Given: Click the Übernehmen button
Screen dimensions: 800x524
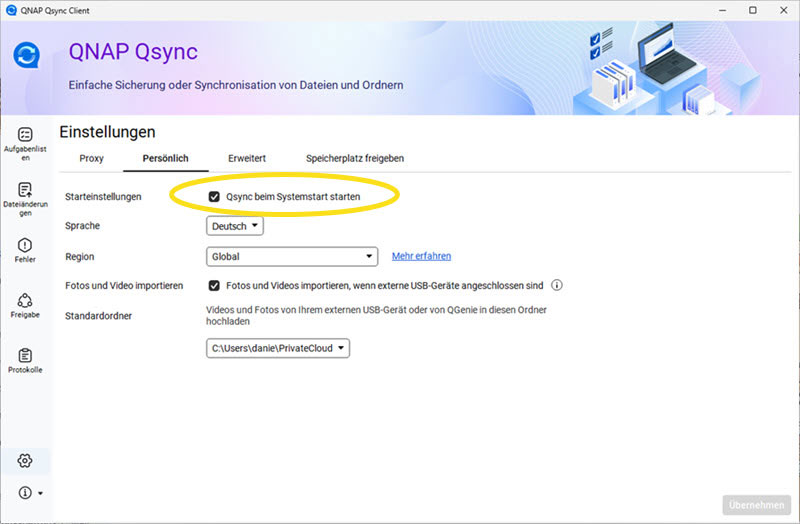Looking at the screenshot, I should 757,505.
